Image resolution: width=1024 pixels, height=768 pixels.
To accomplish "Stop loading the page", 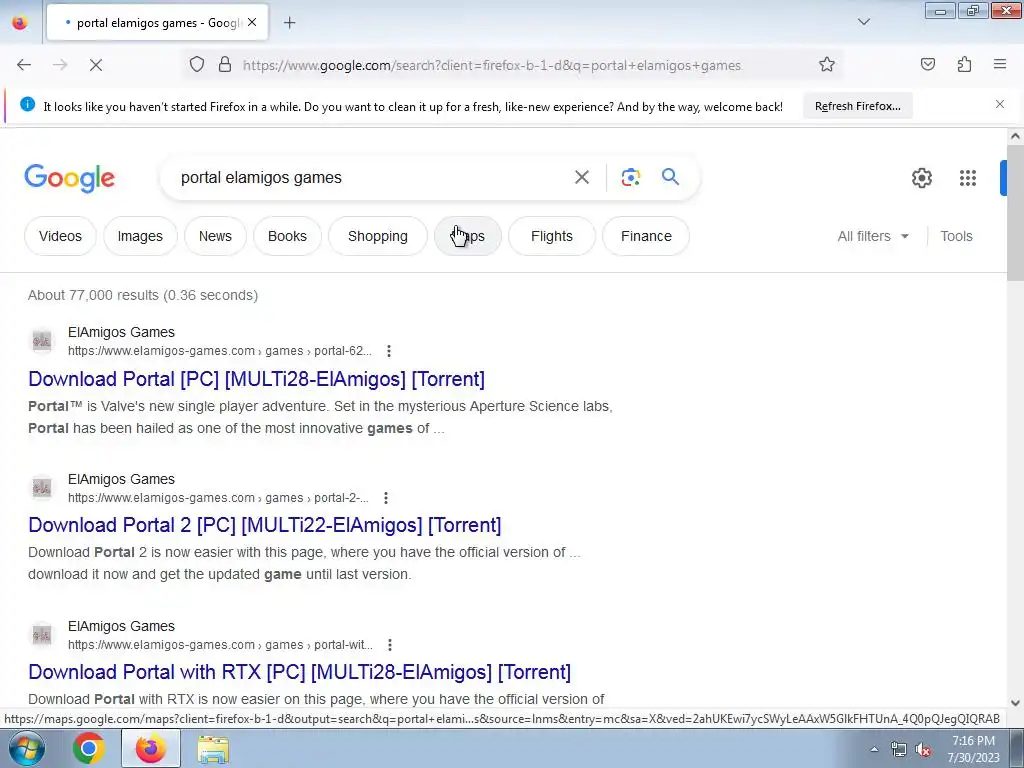I will [x=96, y=65].
